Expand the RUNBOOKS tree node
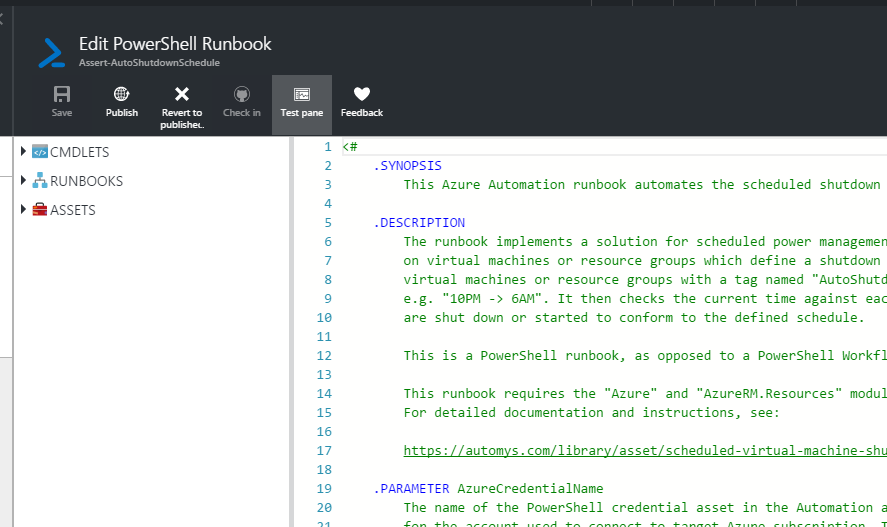This screenshot has height=527, width=887. point(23,180)
